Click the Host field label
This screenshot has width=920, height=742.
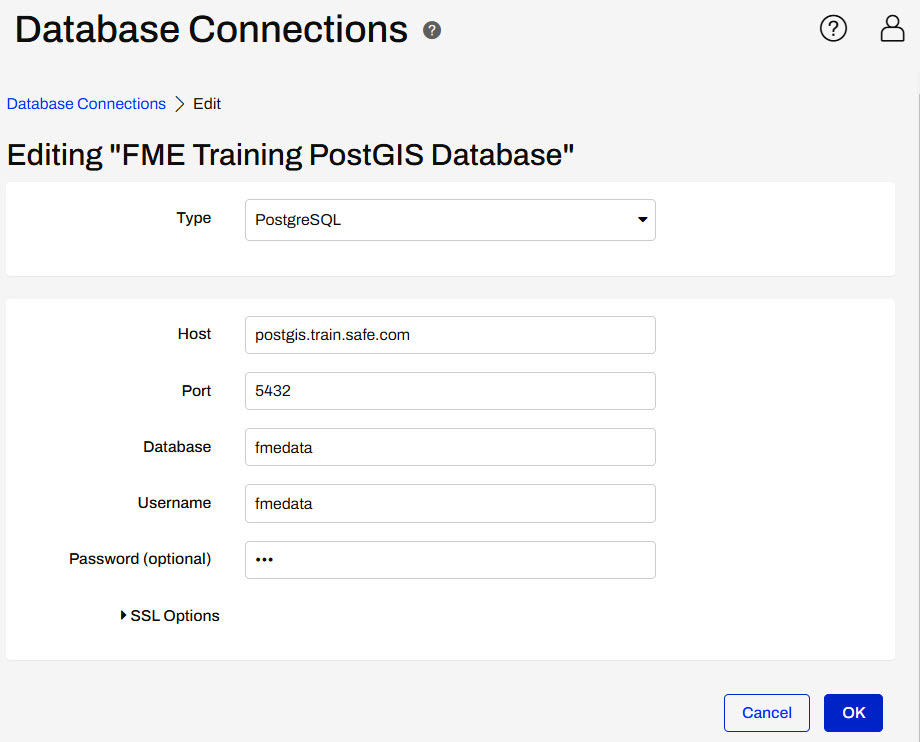[x=194, y=334]
